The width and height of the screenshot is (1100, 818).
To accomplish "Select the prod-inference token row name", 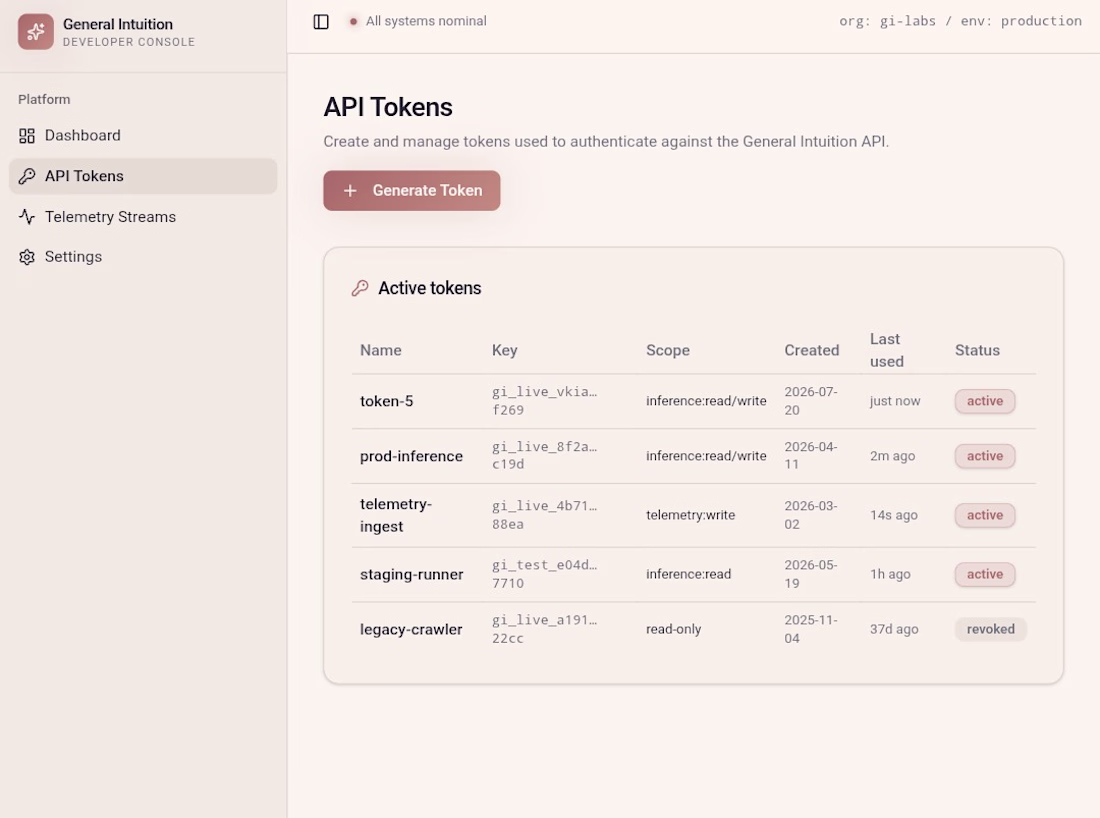I will (x=411, y=456).
